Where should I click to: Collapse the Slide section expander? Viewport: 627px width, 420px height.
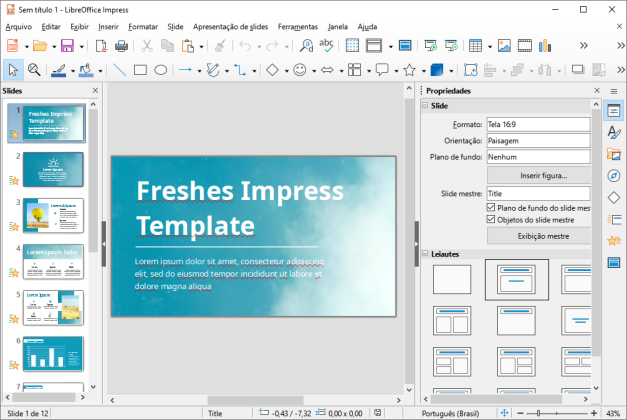click(x=425, y=106)
